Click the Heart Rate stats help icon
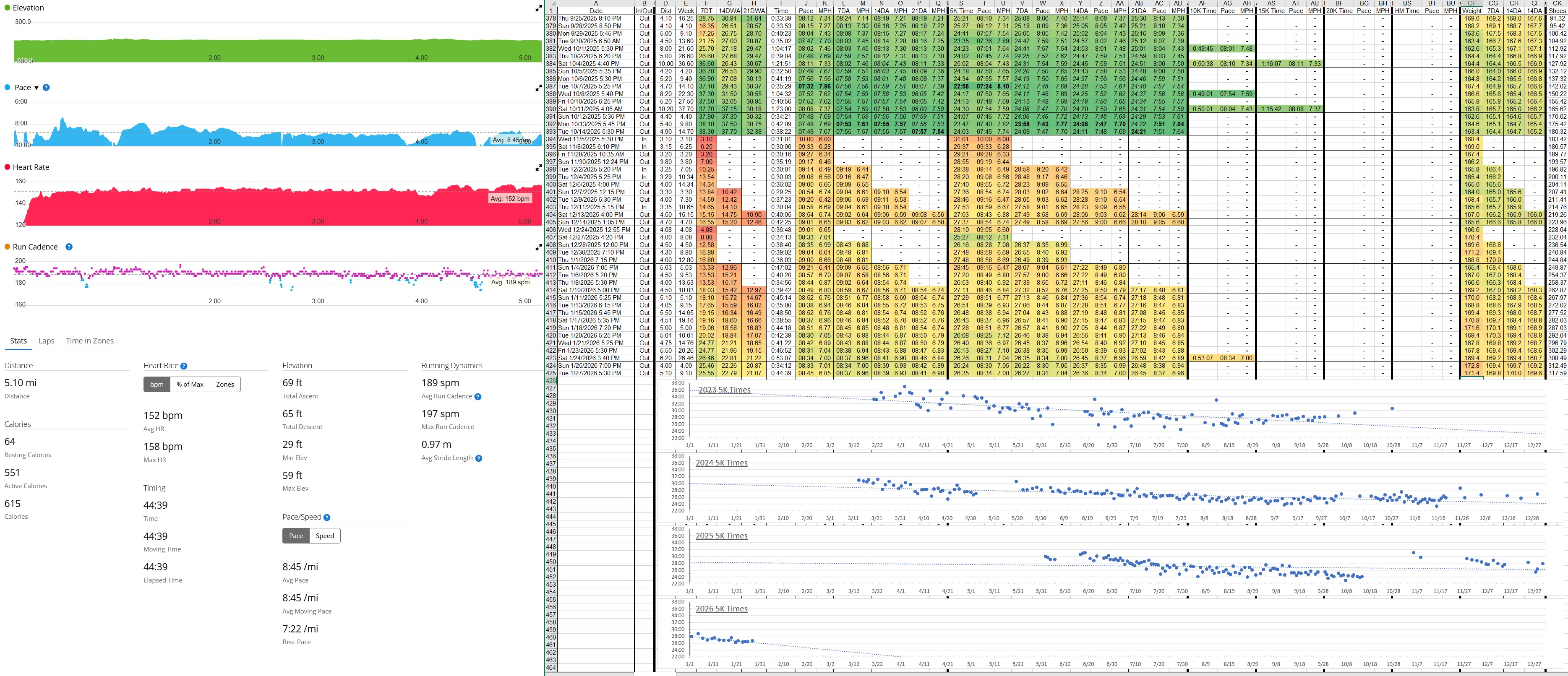Image resolution: width=1568 pixels, height=676 pixels. tap(184, 366)
